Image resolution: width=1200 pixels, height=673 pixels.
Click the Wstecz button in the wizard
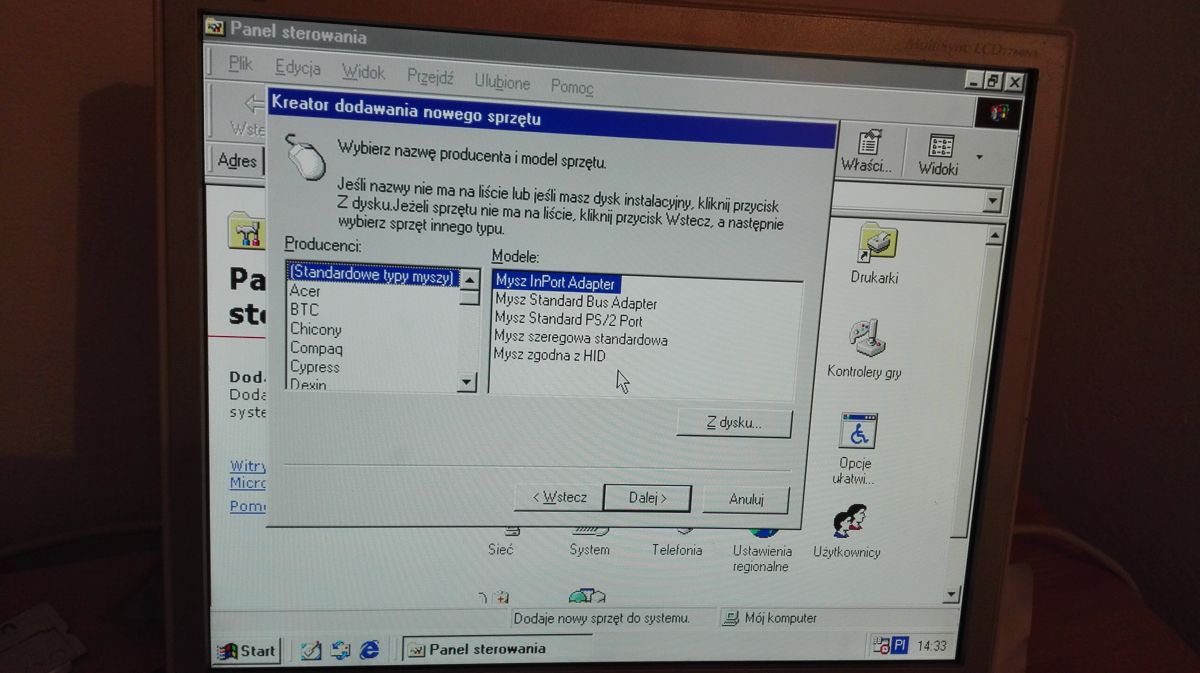pos(558,496)
